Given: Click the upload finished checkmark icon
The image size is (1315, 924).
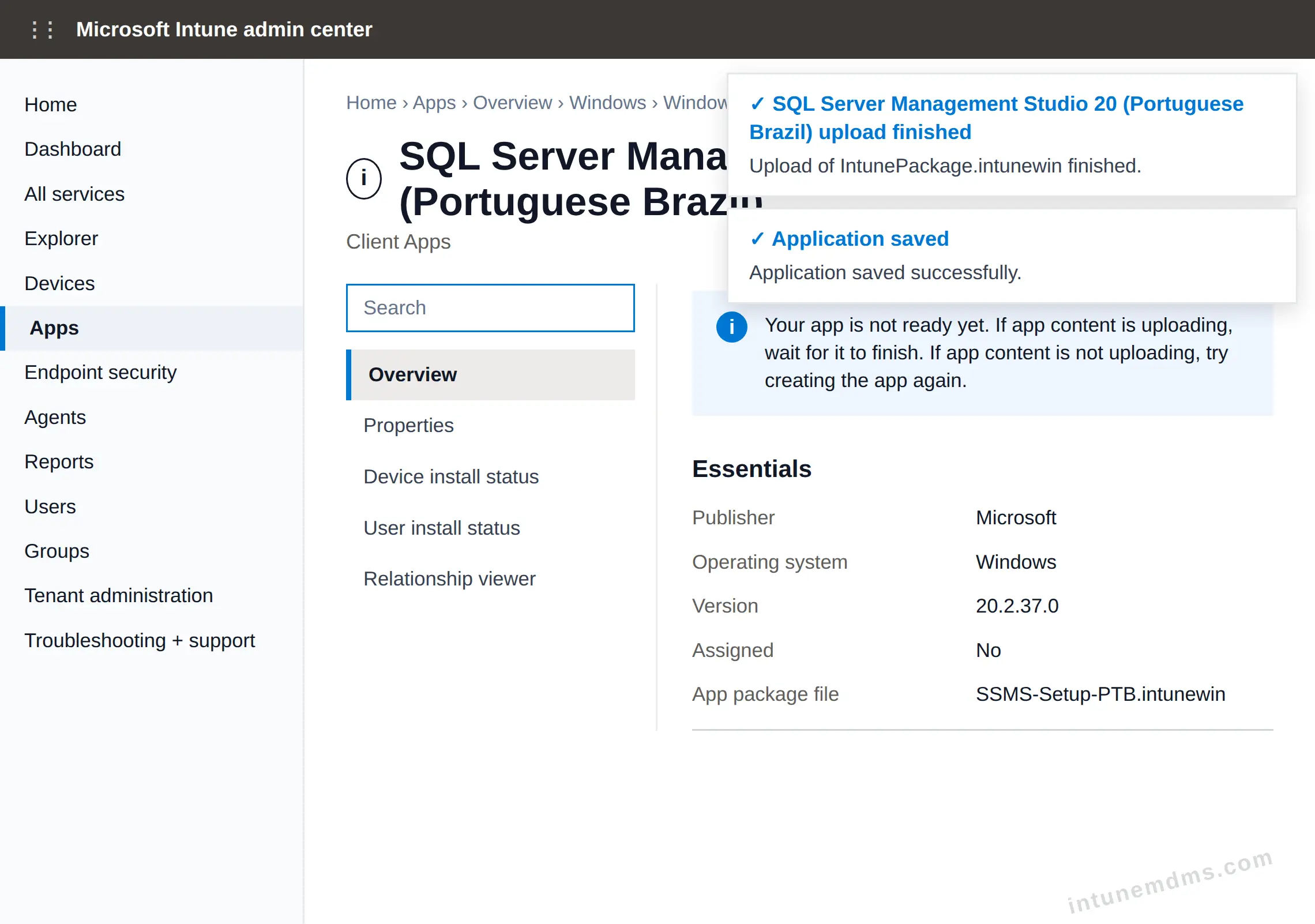Looking at the screenshot, I should click(x=757, y=104).
